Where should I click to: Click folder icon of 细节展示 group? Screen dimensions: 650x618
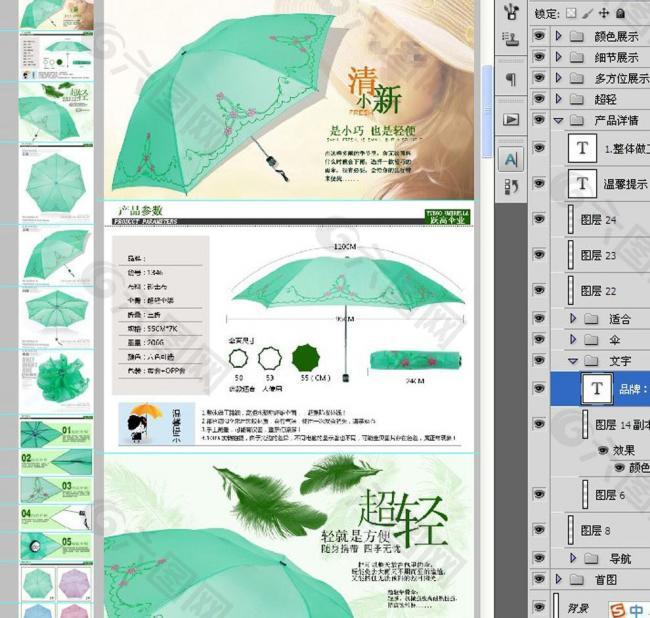577,57
